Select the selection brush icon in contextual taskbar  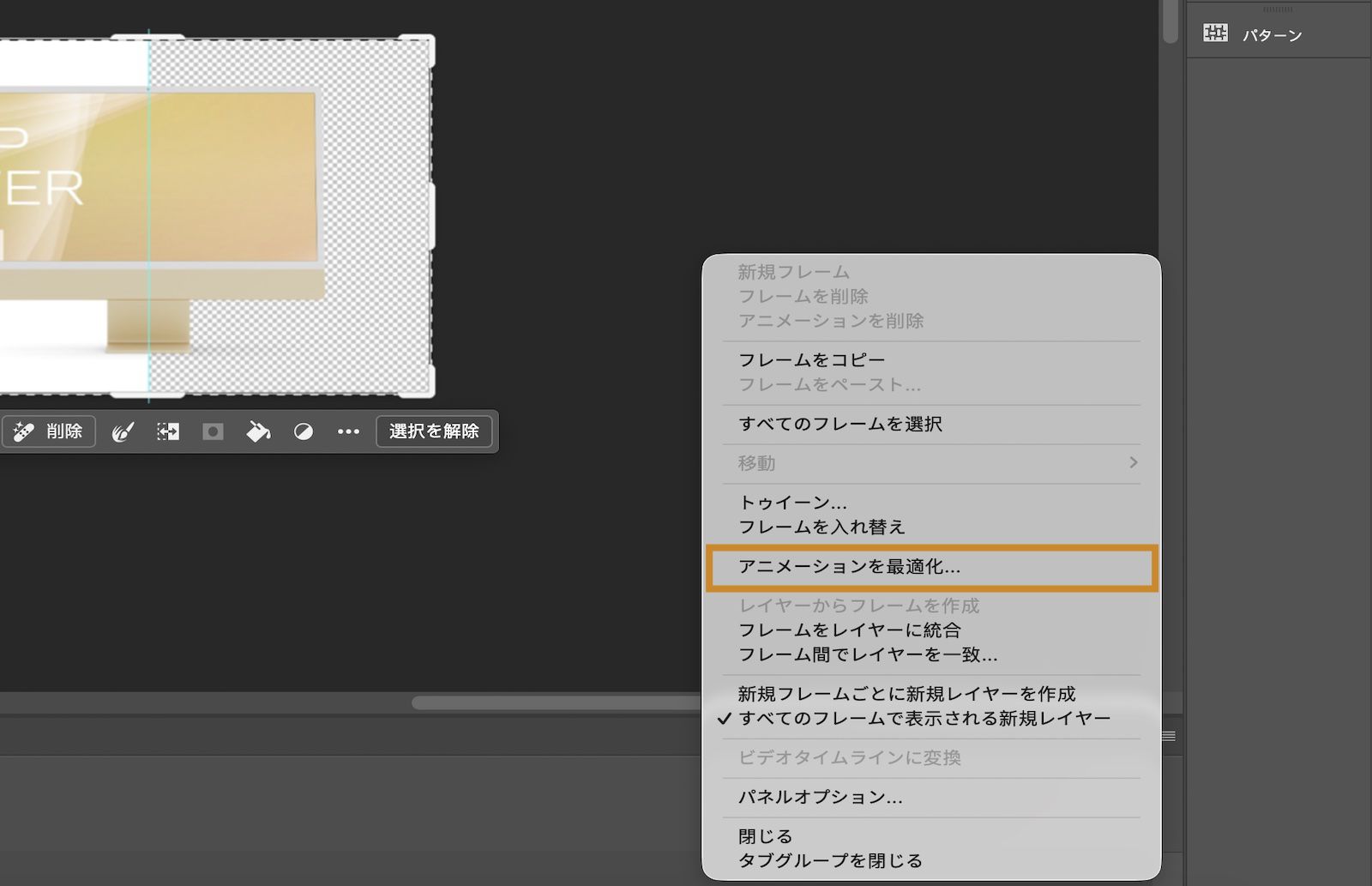(x=123, y=431)
